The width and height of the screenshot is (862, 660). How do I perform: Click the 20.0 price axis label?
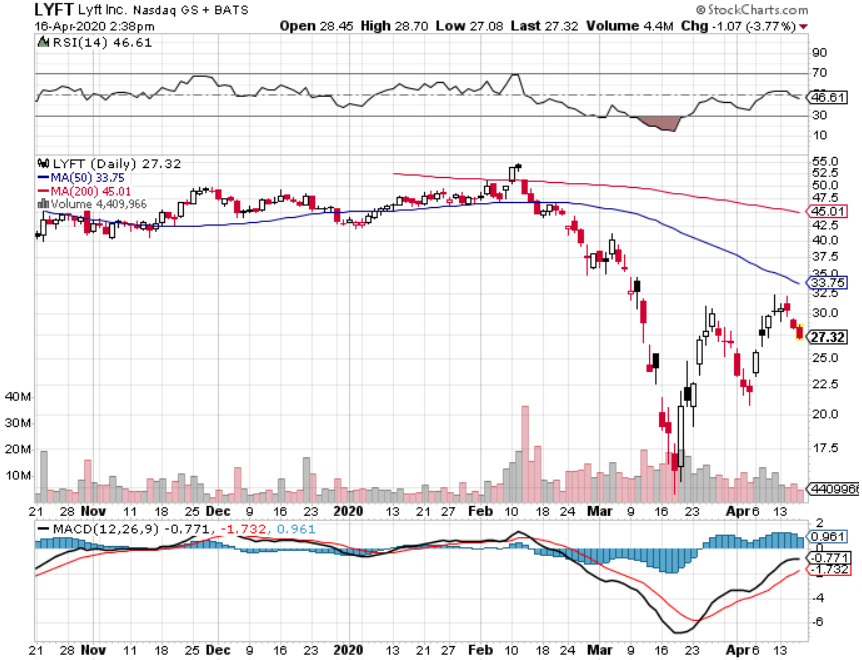click(x=825, y=414)
